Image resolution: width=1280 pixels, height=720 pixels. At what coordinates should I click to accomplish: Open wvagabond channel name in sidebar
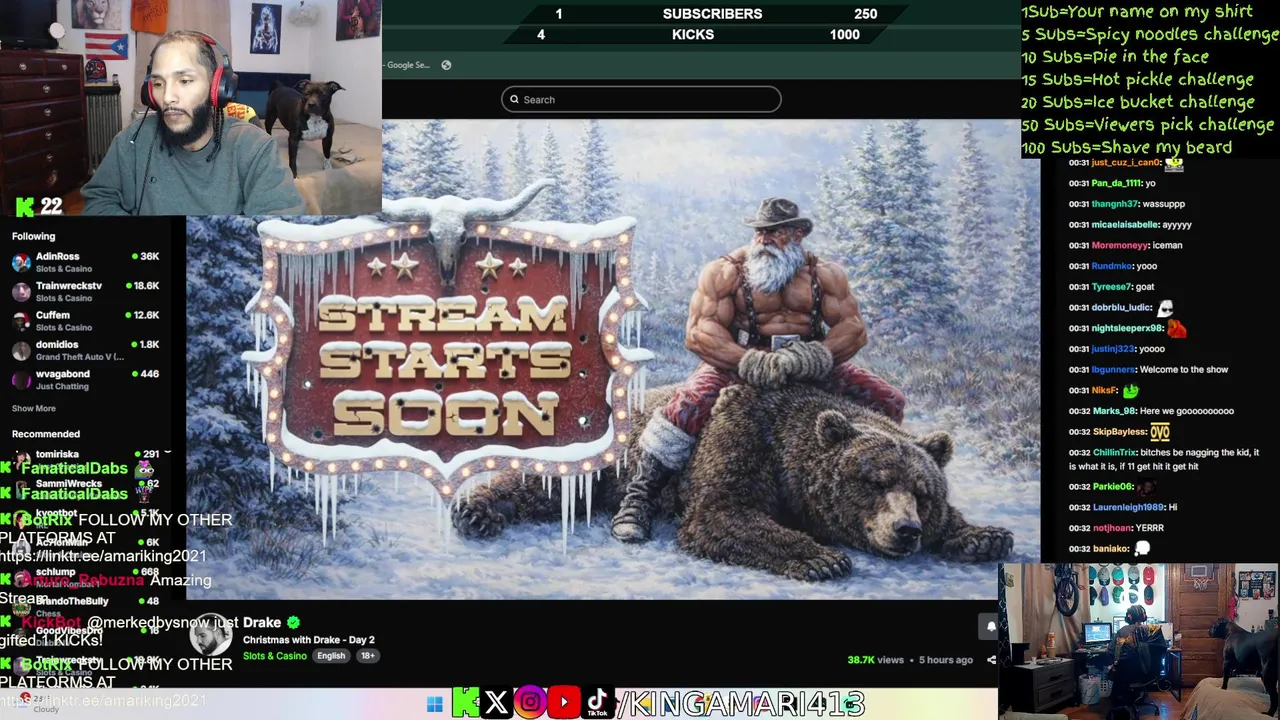tap(63, 374)
